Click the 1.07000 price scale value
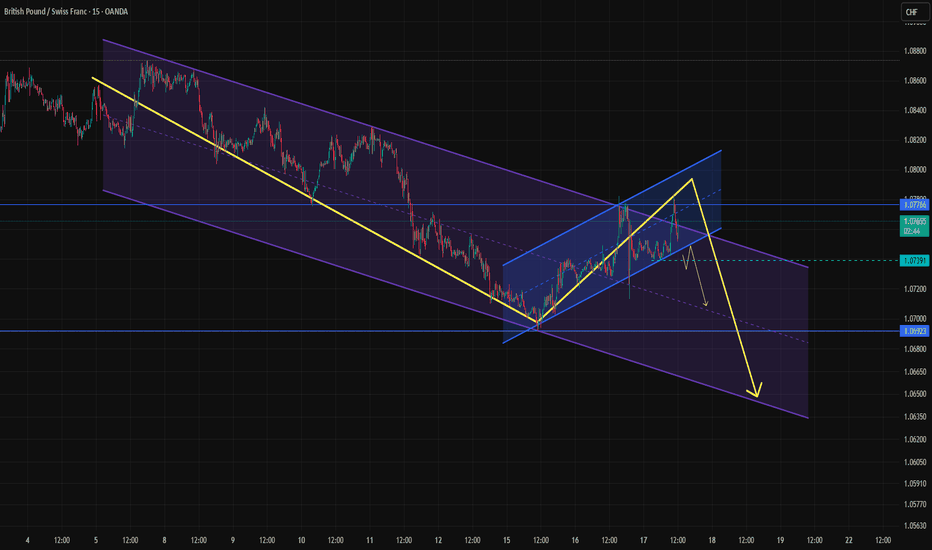 point(915,319)
